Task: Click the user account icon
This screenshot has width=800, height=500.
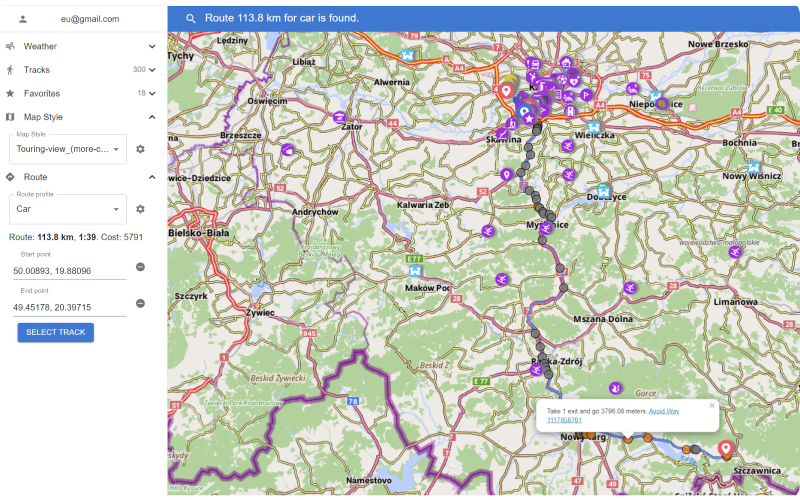Action: [23, 19]
